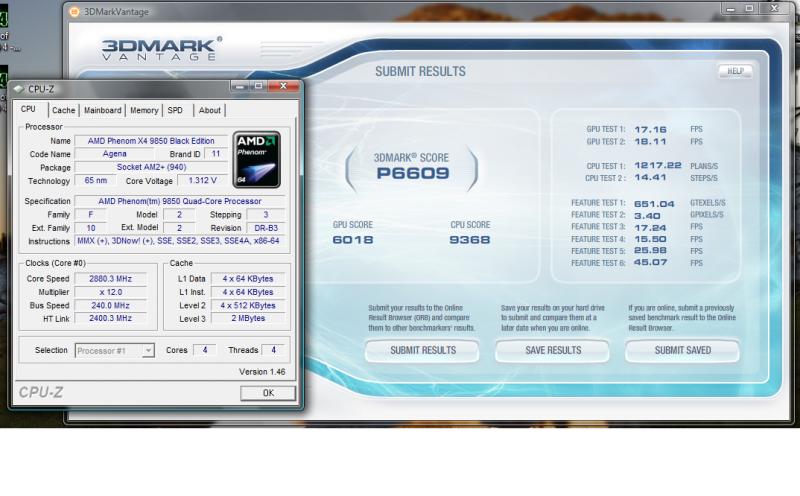
Task: Maximize the 3DMarkVantage window
Action: pyautogui.click(x=749, y=8)
